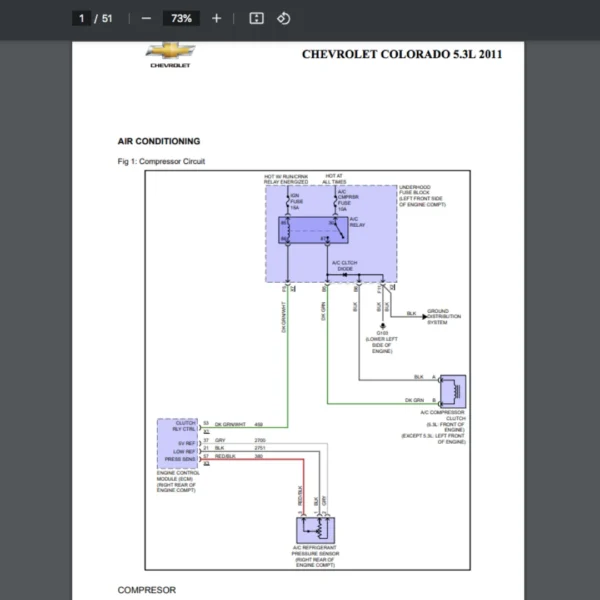Click the Fig 1: Compressor Circuit caption

pos(161,161)
